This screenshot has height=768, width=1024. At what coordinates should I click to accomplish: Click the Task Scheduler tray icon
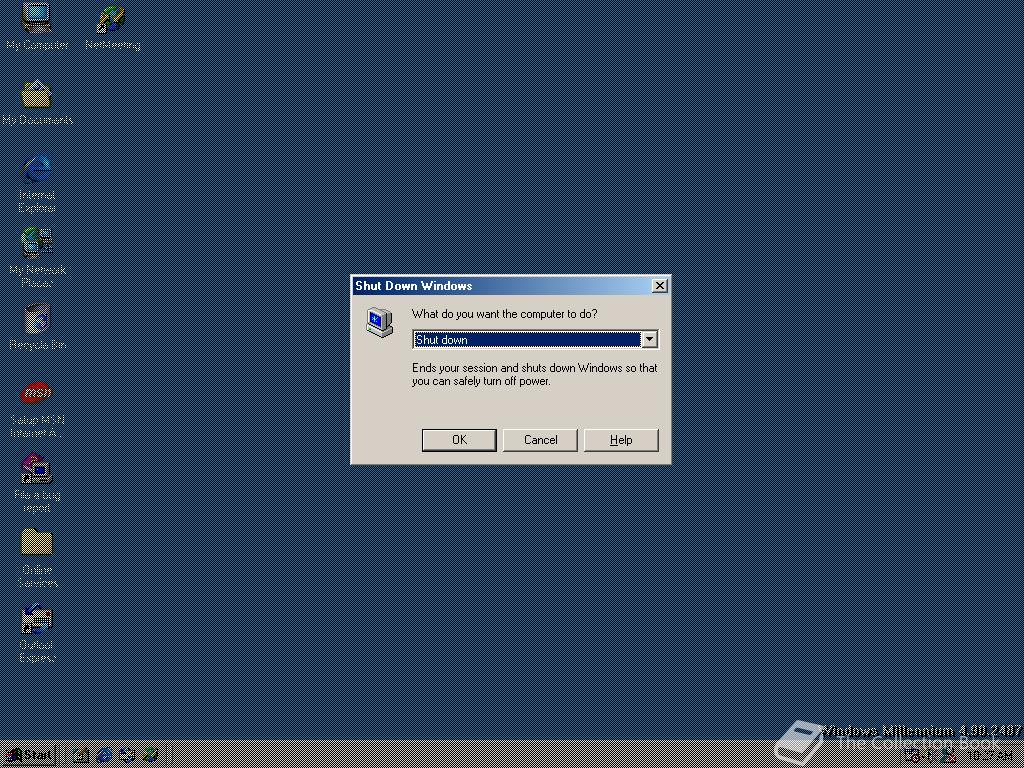[x=912, y=756]
